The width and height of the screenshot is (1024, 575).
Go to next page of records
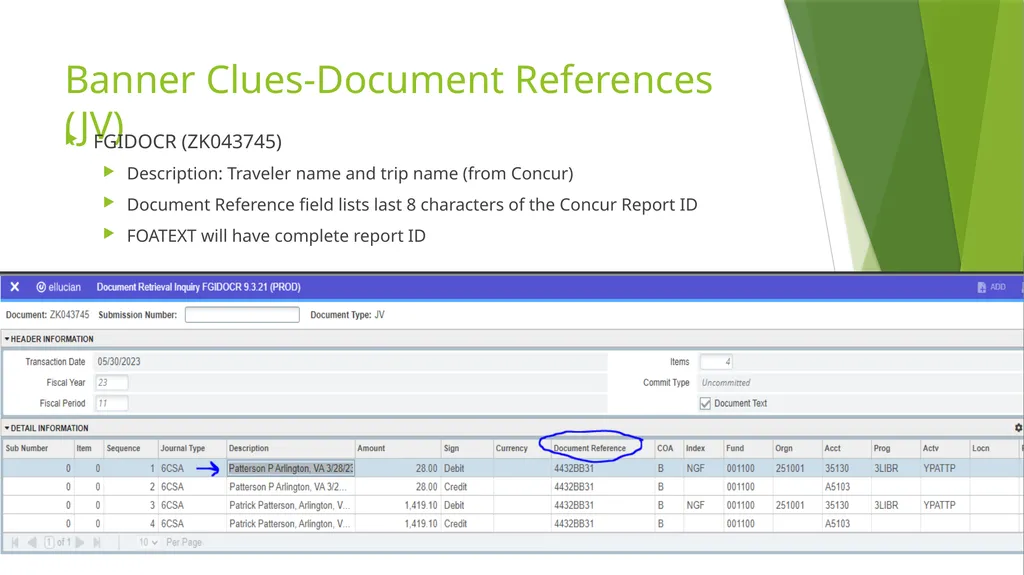(x=80, y=542)
